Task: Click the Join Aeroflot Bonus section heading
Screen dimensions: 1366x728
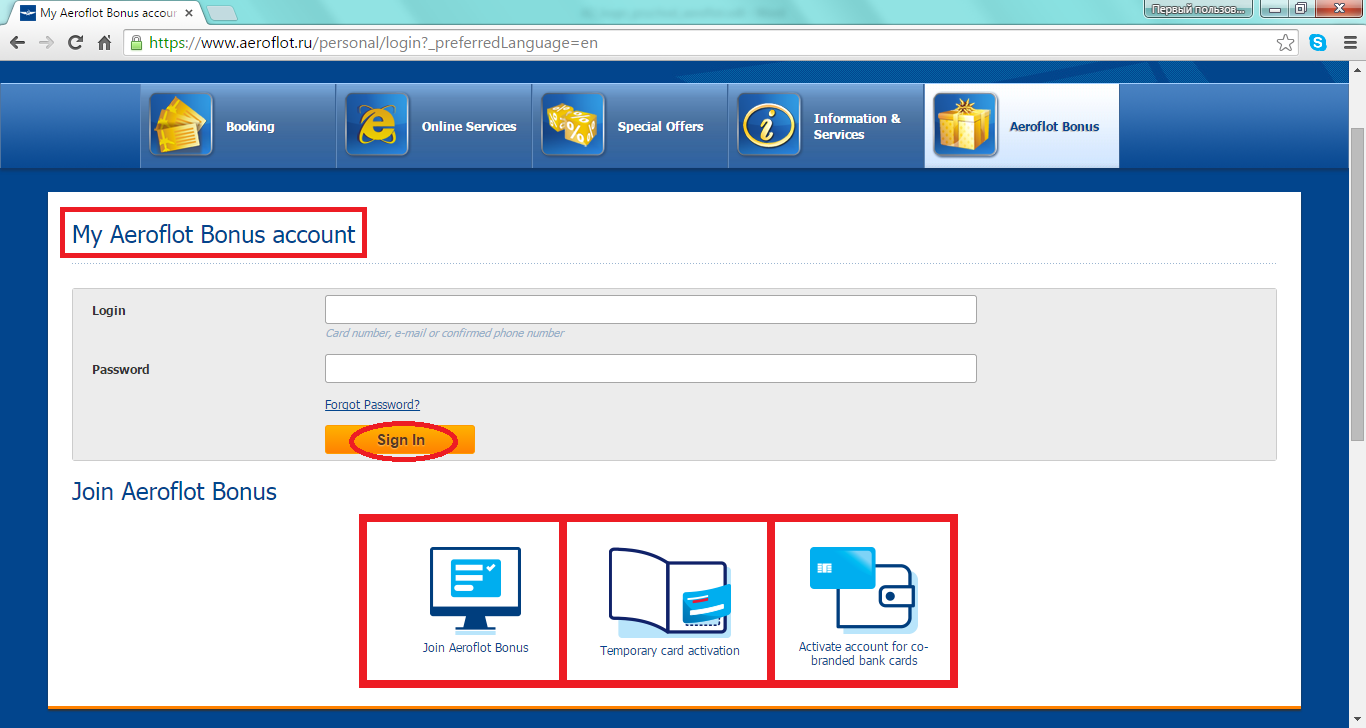Action: [174, 492]
